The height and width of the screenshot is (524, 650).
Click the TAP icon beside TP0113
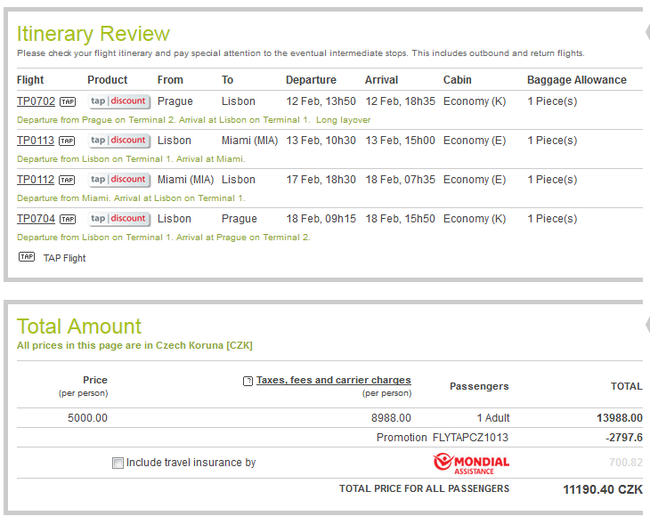pyautogui.click(x=67, y=141)
